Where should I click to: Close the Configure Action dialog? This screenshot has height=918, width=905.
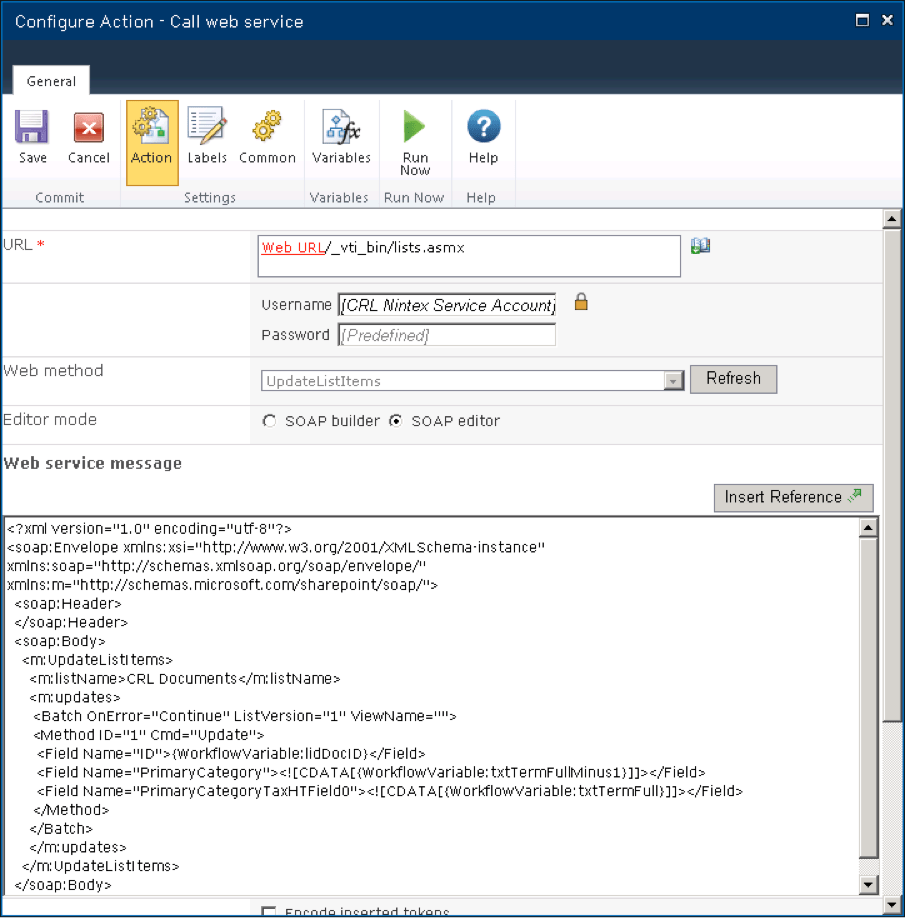point(887,20)
